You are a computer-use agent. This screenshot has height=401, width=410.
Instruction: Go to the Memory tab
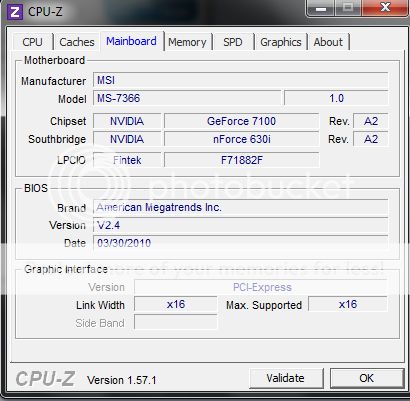pyautogui.click(x=187, y=42)
